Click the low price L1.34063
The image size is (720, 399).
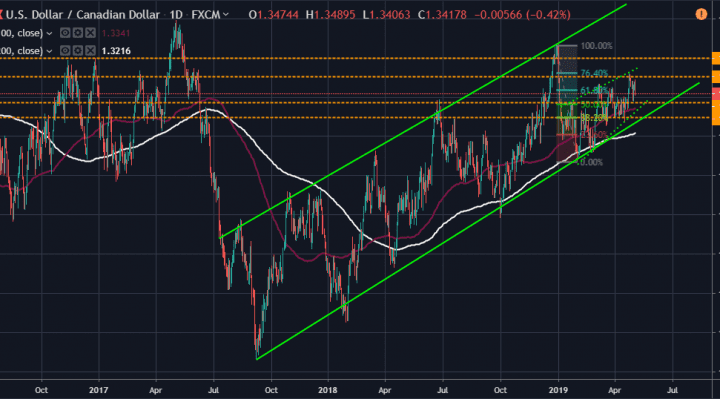coord(386,15)
